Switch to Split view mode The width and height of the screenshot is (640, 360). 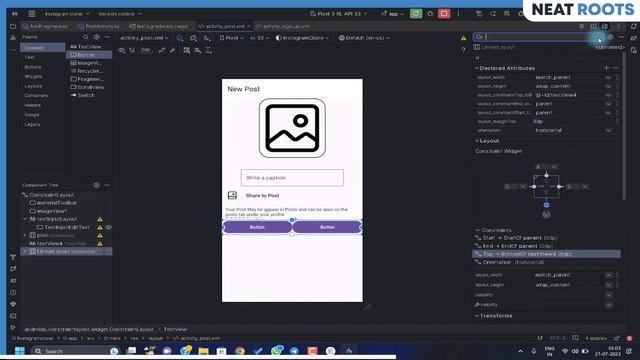(593, 27)
